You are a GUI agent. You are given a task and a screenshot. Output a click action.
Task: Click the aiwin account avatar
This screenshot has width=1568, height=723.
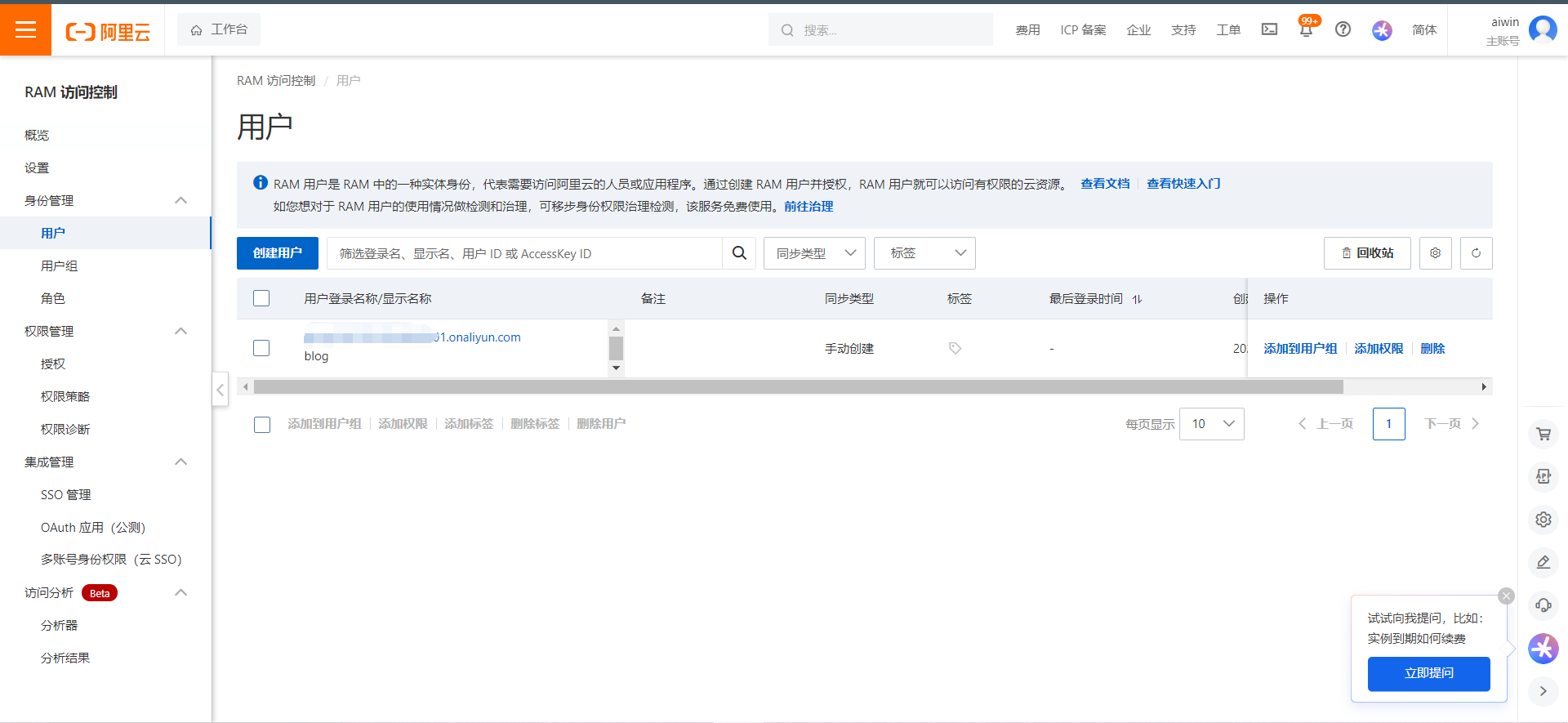click(x=1543, y=29)
